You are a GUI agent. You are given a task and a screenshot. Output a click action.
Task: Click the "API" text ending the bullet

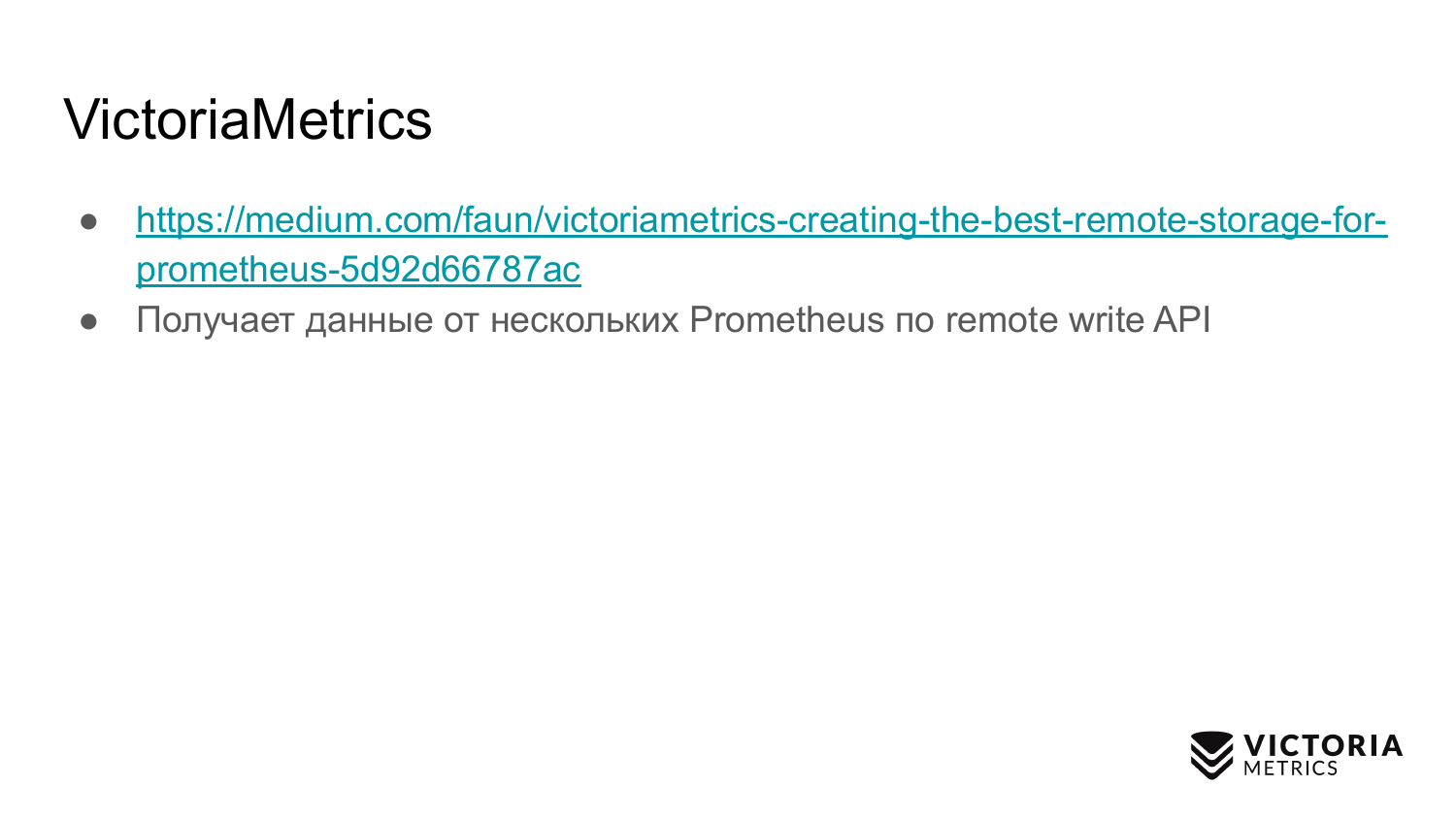click(x=1181, y=320)
